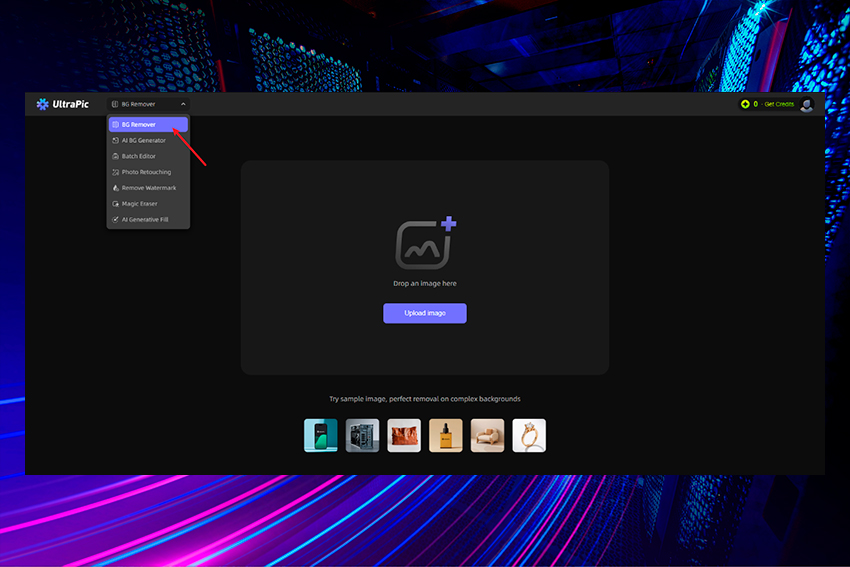Viewport: 850px width, 567px height.
Task: Click the green plus credits icon
Action: click(745, 104)
